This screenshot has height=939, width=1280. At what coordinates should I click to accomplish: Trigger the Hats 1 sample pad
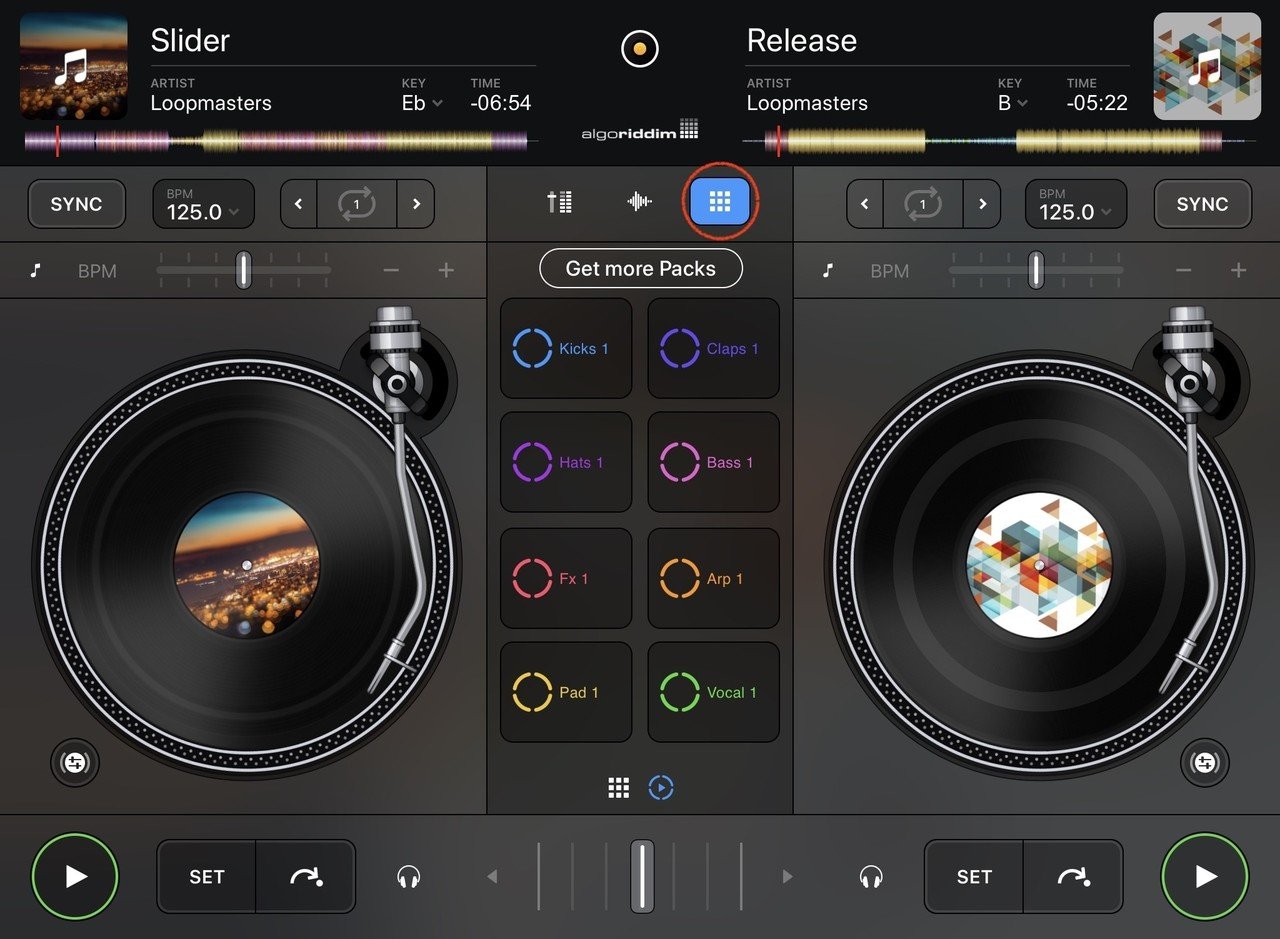click(x=566, y=462)
